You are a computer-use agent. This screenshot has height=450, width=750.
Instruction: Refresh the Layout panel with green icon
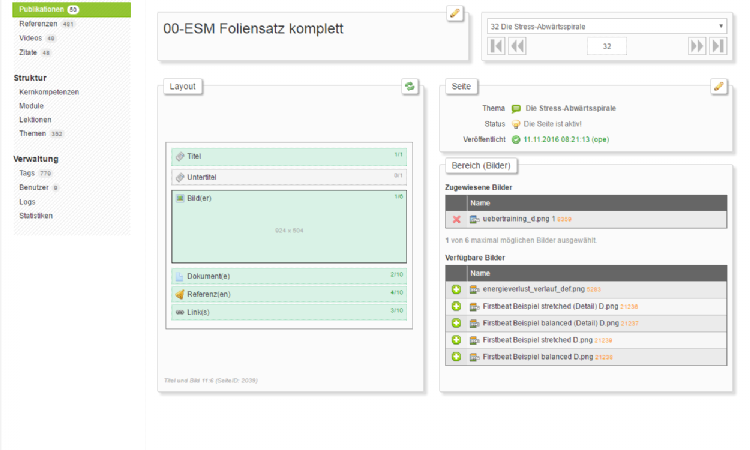coord(409,87)
